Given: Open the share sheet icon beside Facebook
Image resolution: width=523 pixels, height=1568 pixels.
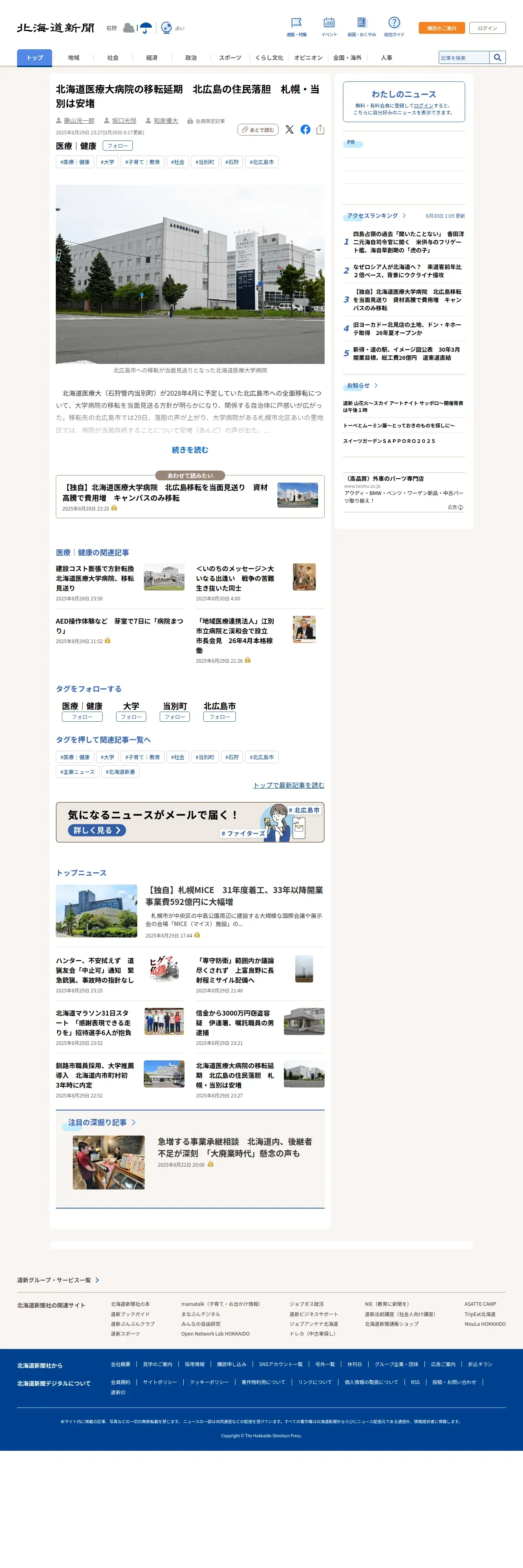Looking at the screenshot, I should click(x=320, y=130).
